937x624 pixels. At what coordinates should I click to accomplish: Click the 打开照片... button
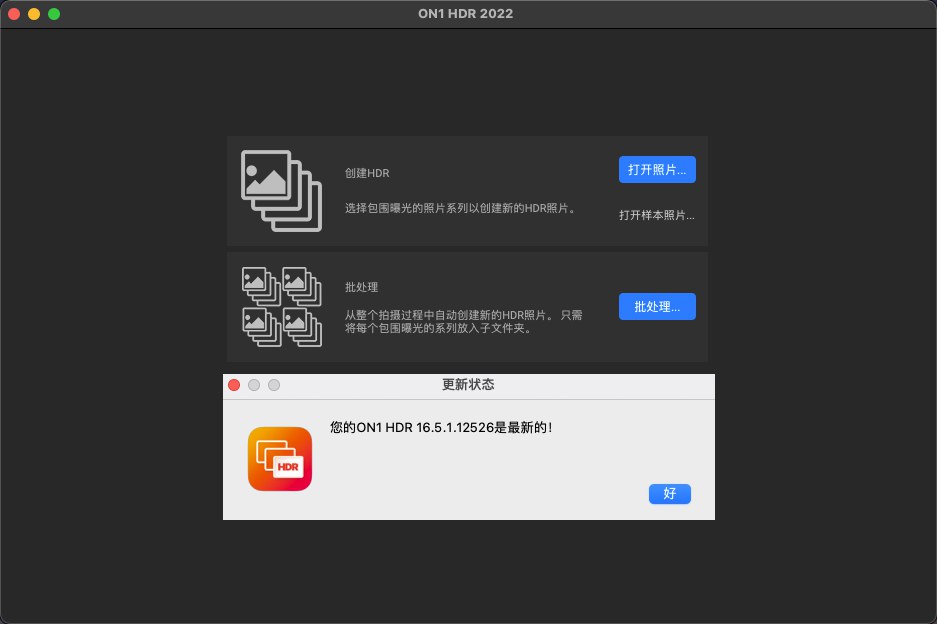click(x=657, y=170)
